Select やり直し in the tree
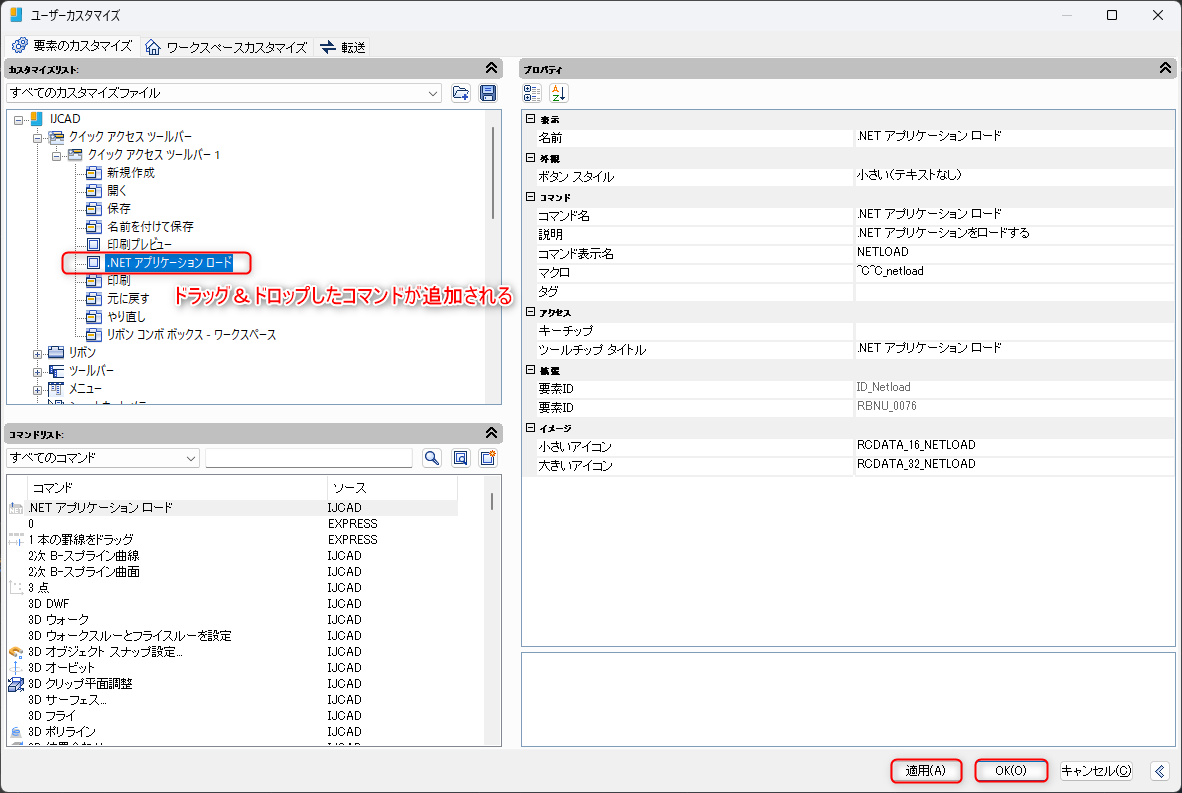 (126, 317)
